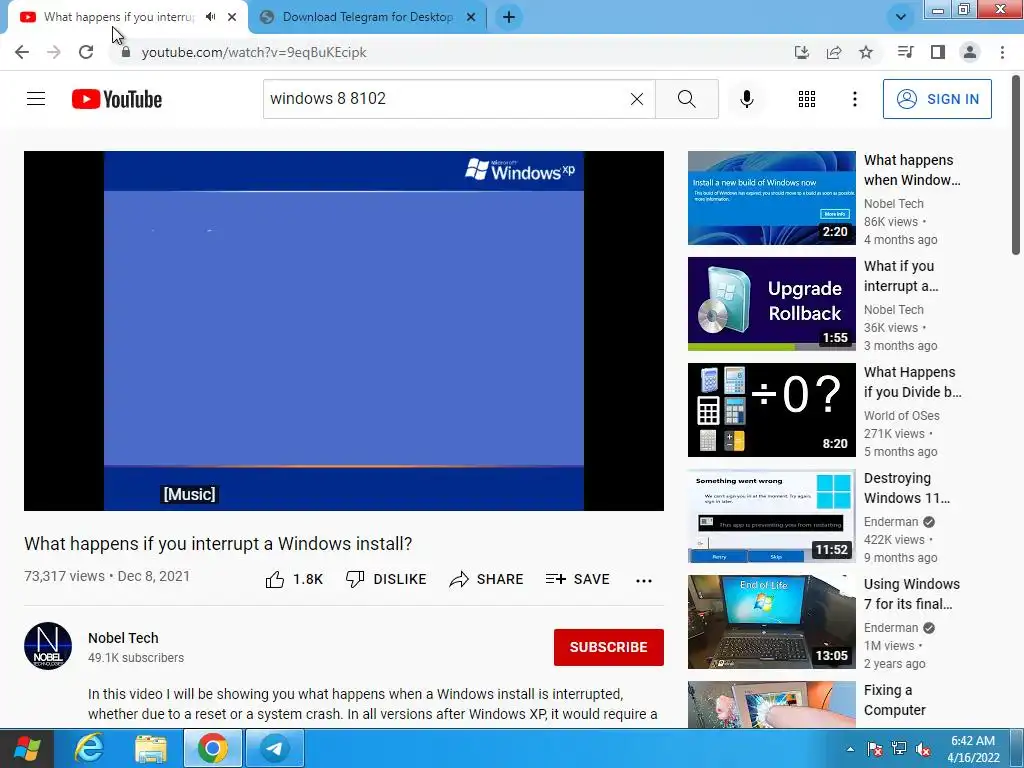The width and height of the screenshot is (1024, 768).
Task: Click the magnifier search button
Action: pyautogui.click(x=686, y=99)
